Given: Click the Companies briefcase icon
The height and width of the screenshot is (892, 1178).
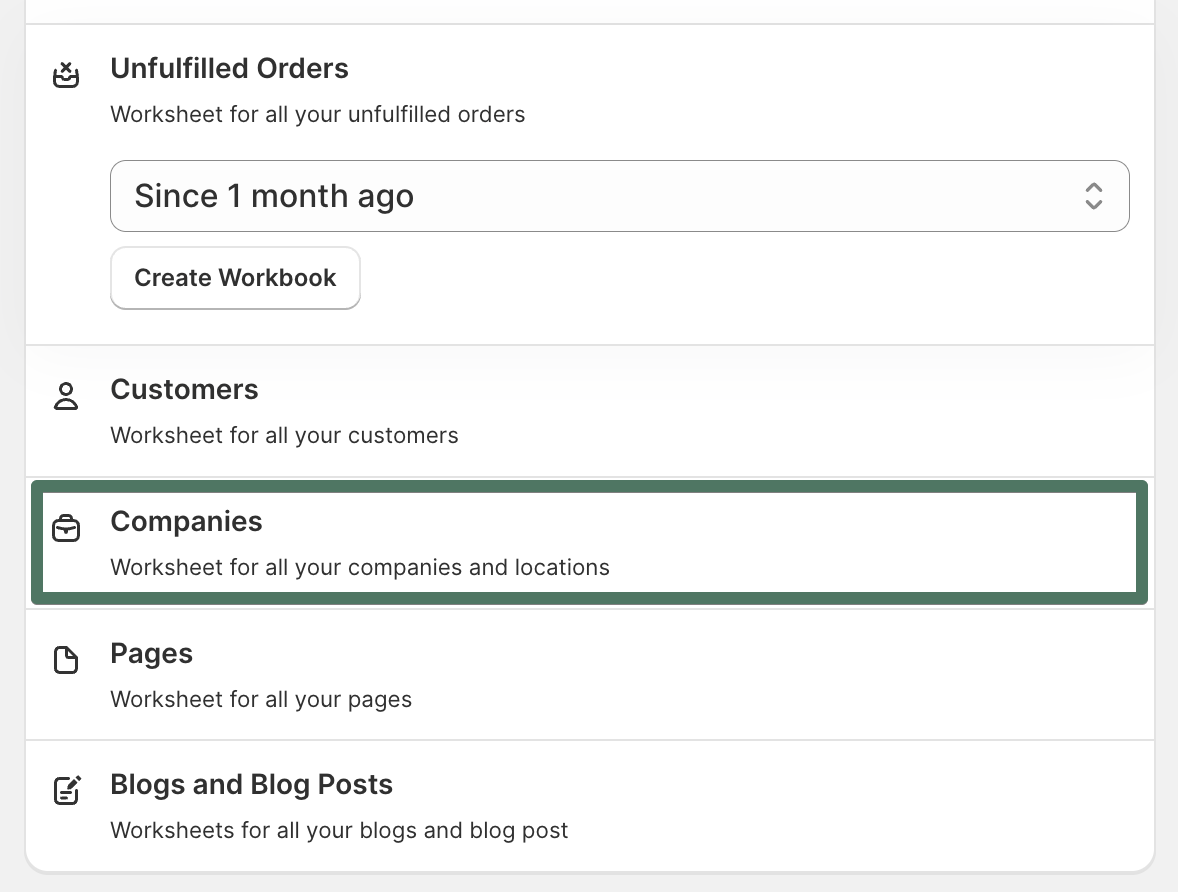Looking at the screenshot, I should tap(66, 528).
